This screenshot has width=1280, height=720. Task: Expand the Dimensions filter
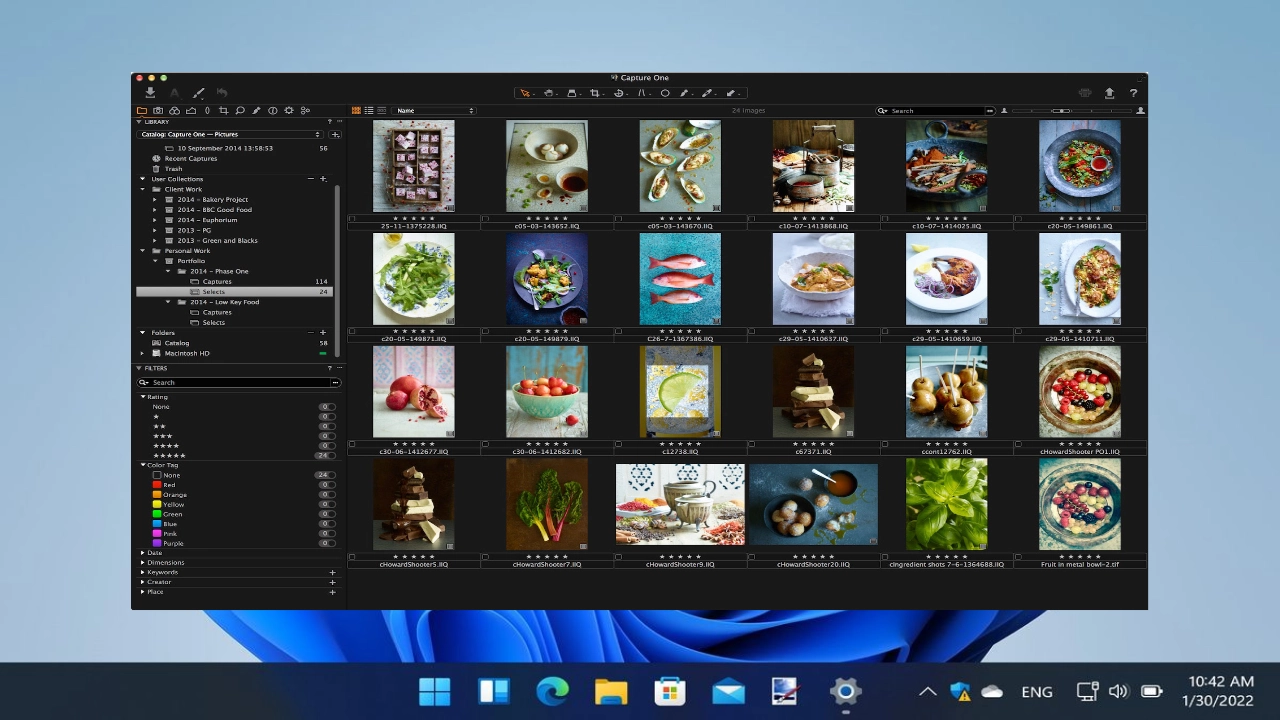click(x=143, y=562)
